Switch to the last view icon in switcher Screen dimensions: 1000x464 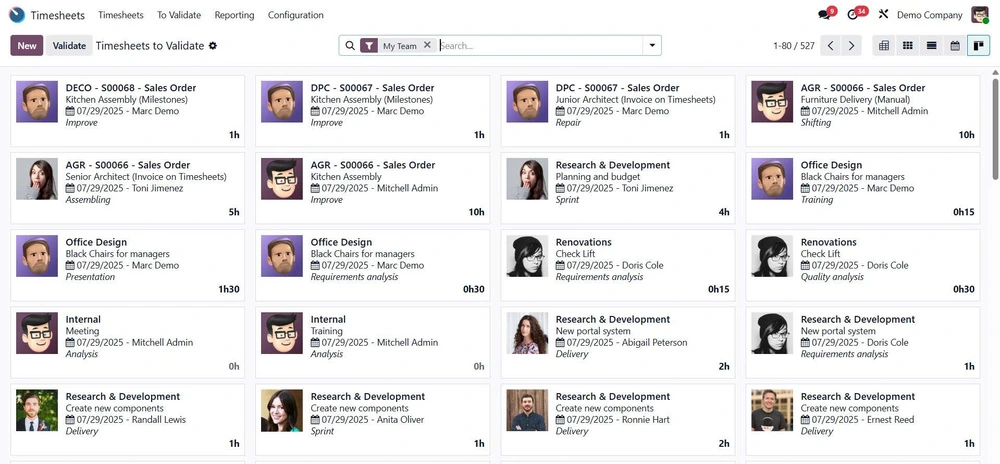click(978, 46)
